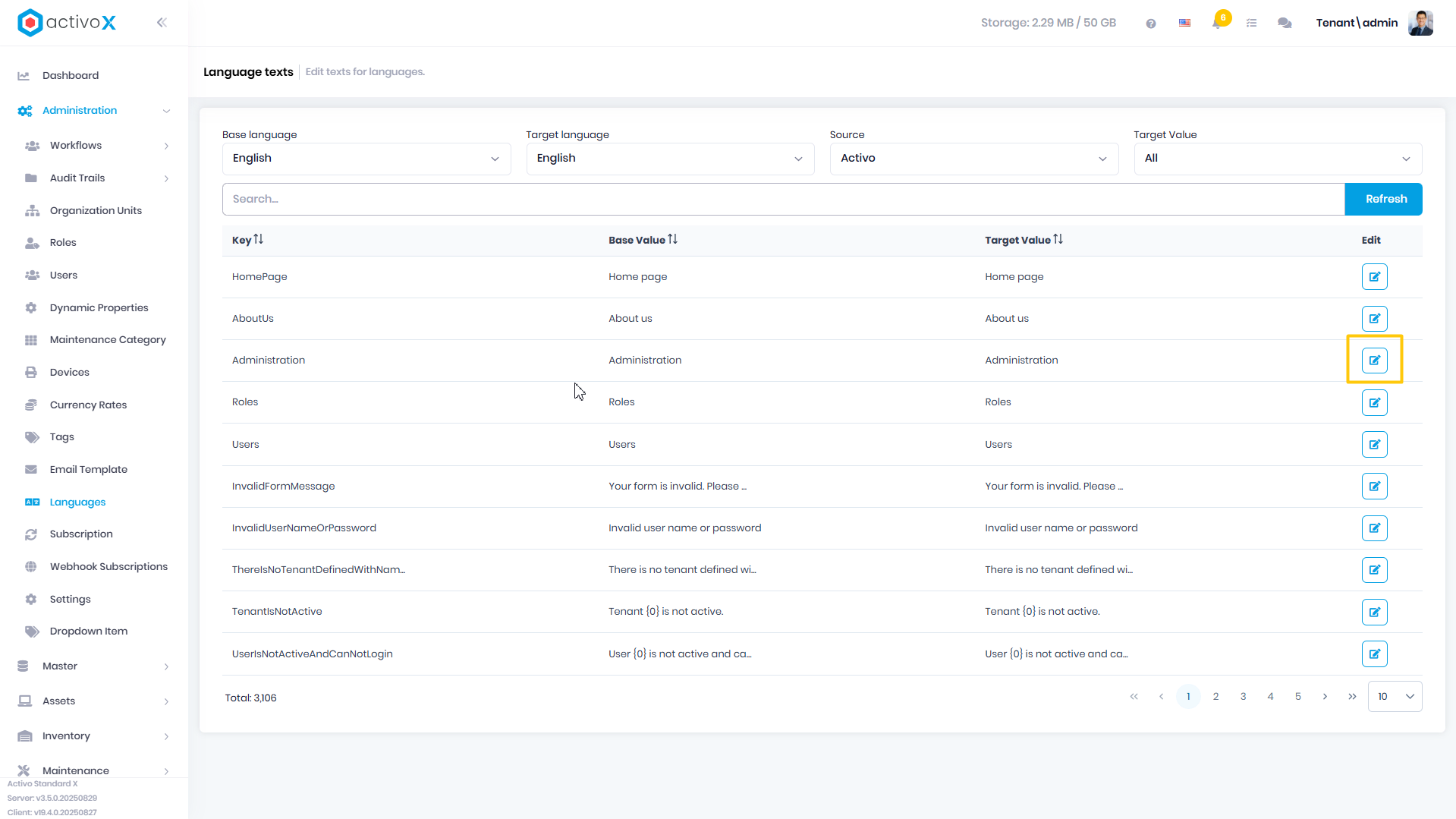The width and height of the screenshot is (1456, 819).
Task: Edit the InvalidFormMessage text
Action: pyautogui.click(x=1374, y=487)
